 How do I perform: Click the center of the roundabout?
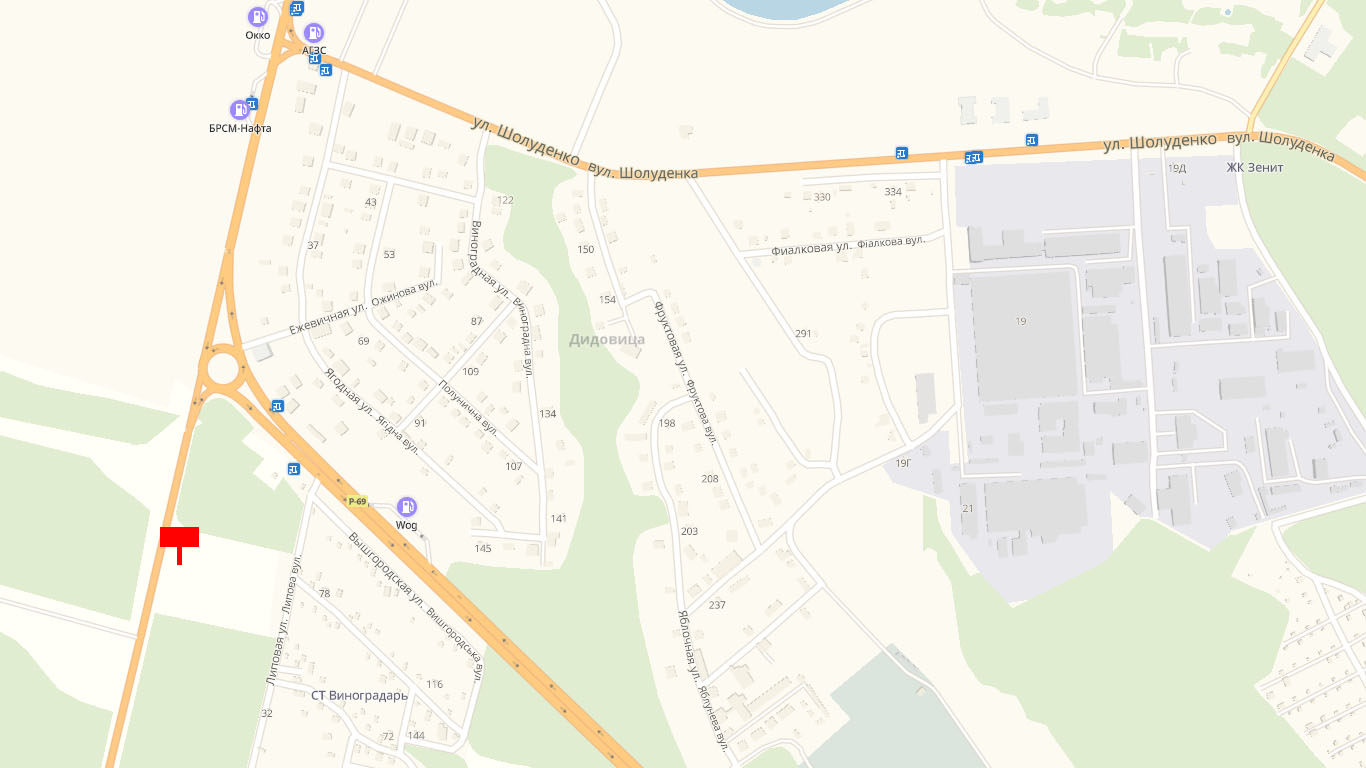(223, 369)
